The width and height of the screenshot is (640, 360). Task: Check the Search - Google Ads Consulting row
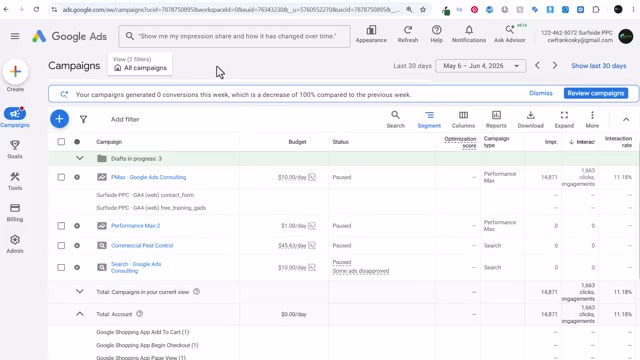pos(61,267)
